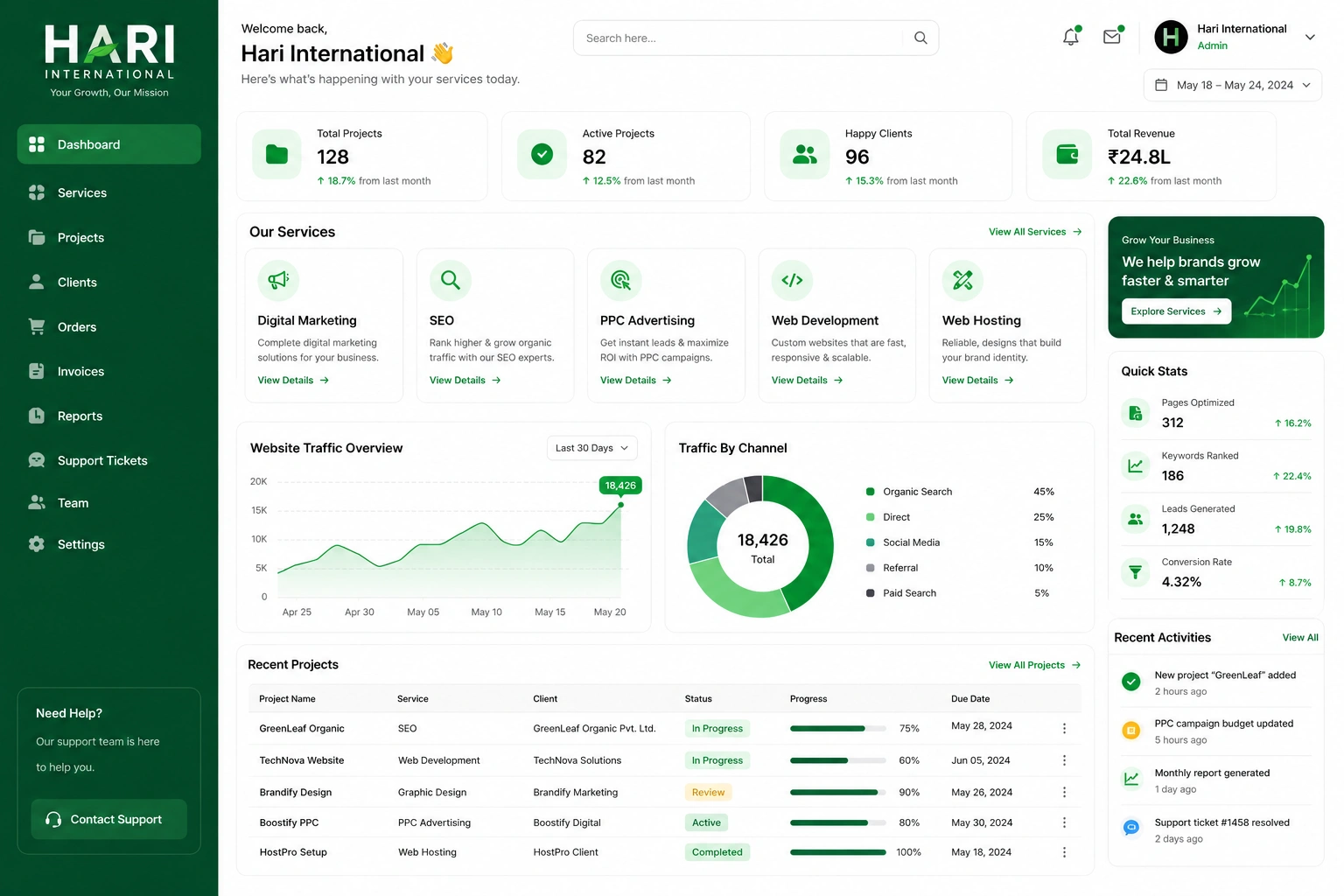The height and width of the screenshot is (896, 1344).
Task: Open the notifications bell
Action: [x=1070, y=37]
